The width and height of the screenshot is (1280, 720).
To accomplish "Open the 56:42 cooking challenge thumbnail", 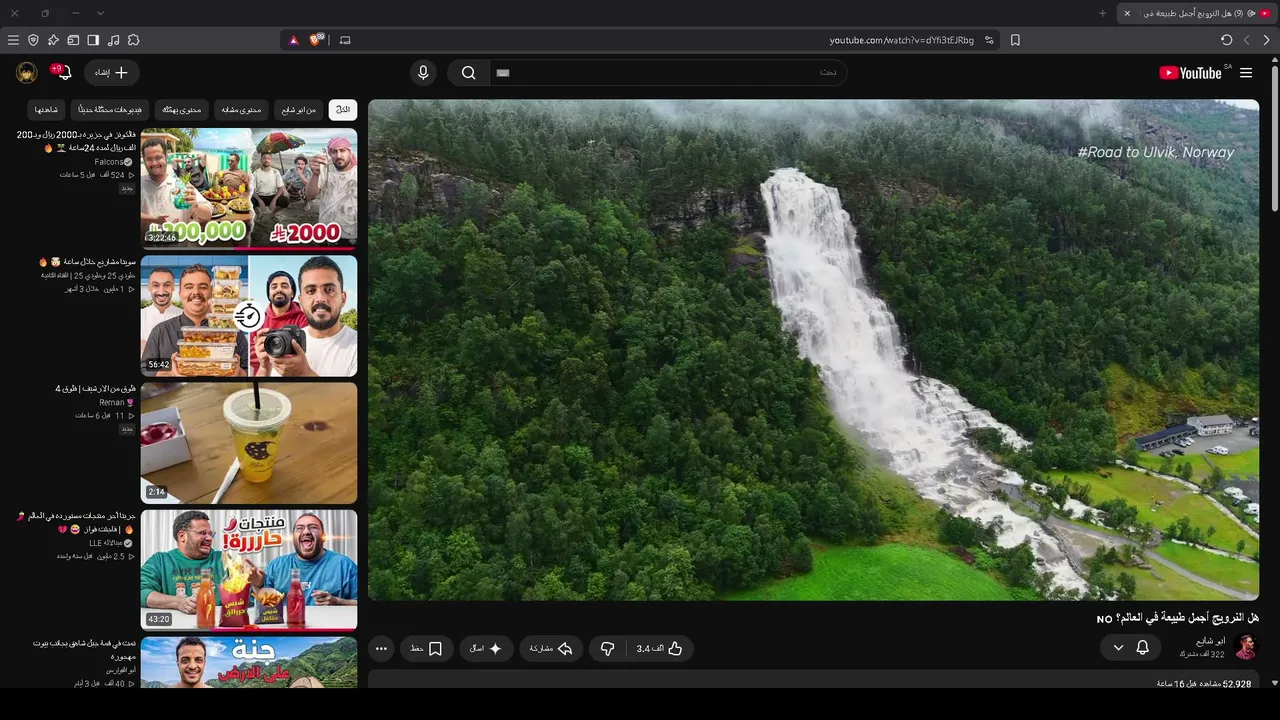I will [249, 316].
